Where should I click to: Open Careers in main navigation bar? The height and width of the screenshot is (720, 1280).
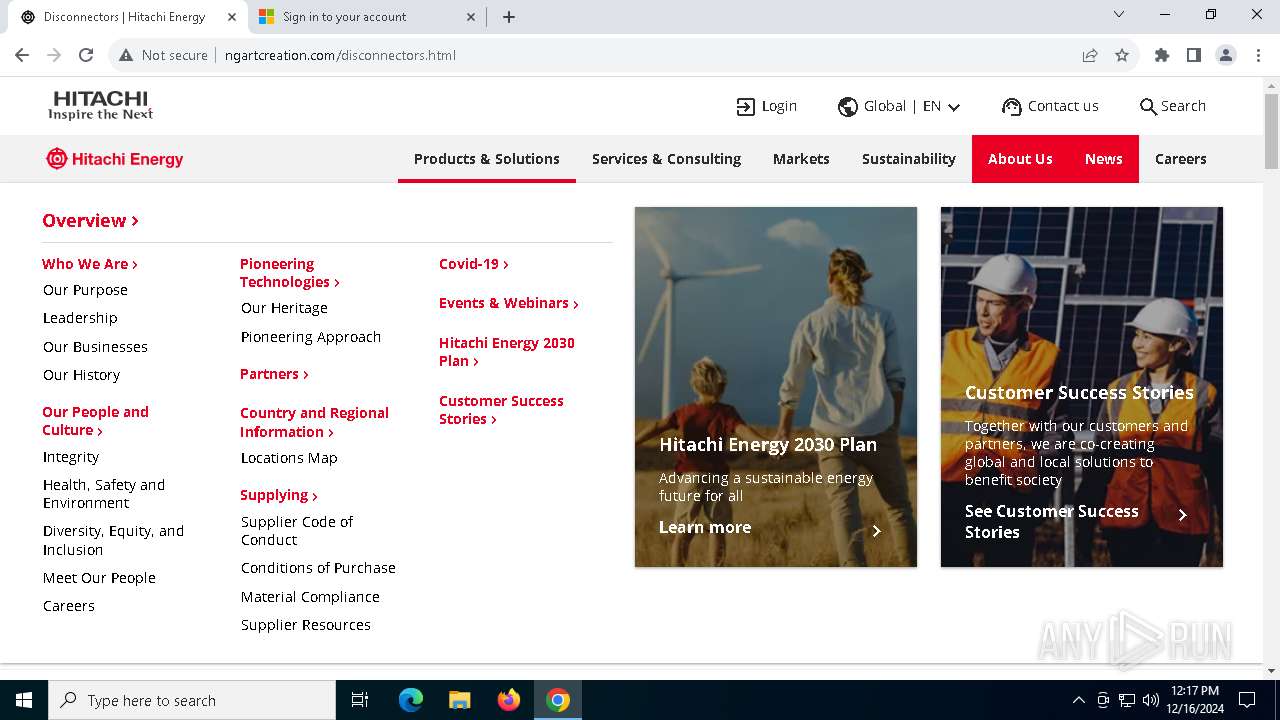click(1181, 159)
